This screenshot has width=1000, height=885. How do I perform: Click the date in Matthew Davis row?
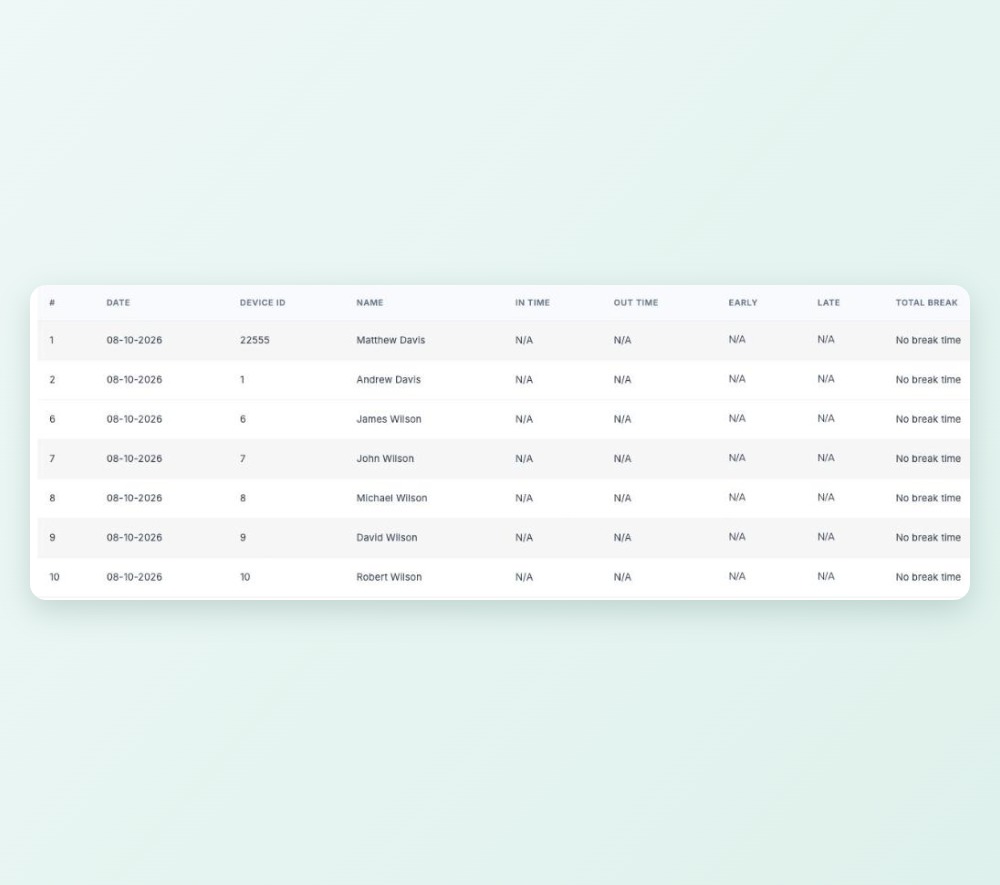coord(134,340)
